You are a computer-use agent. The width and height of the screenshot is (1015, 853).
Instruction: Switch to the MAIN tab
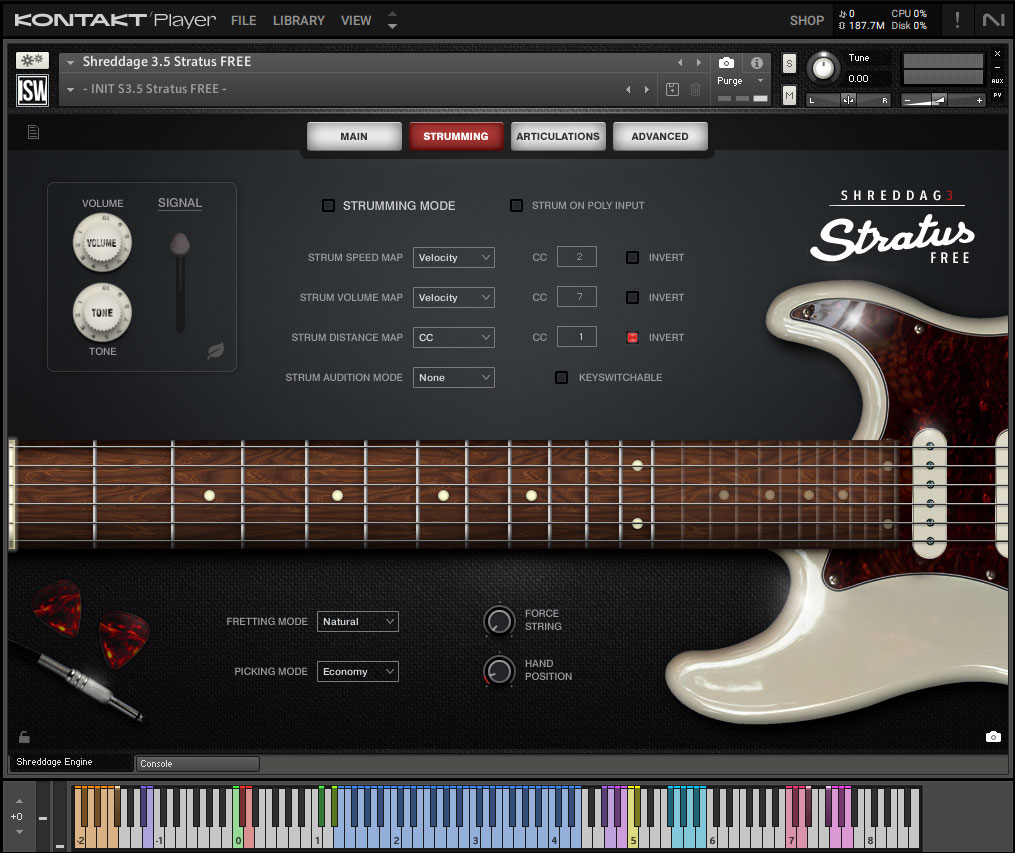coord(354,137)
